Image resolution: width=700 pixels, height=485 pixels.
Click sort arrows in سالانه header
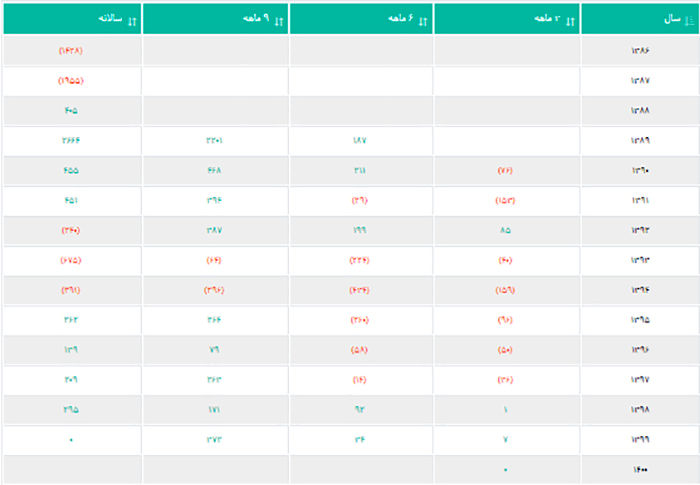pyautogui.click(x=132, y=21)
